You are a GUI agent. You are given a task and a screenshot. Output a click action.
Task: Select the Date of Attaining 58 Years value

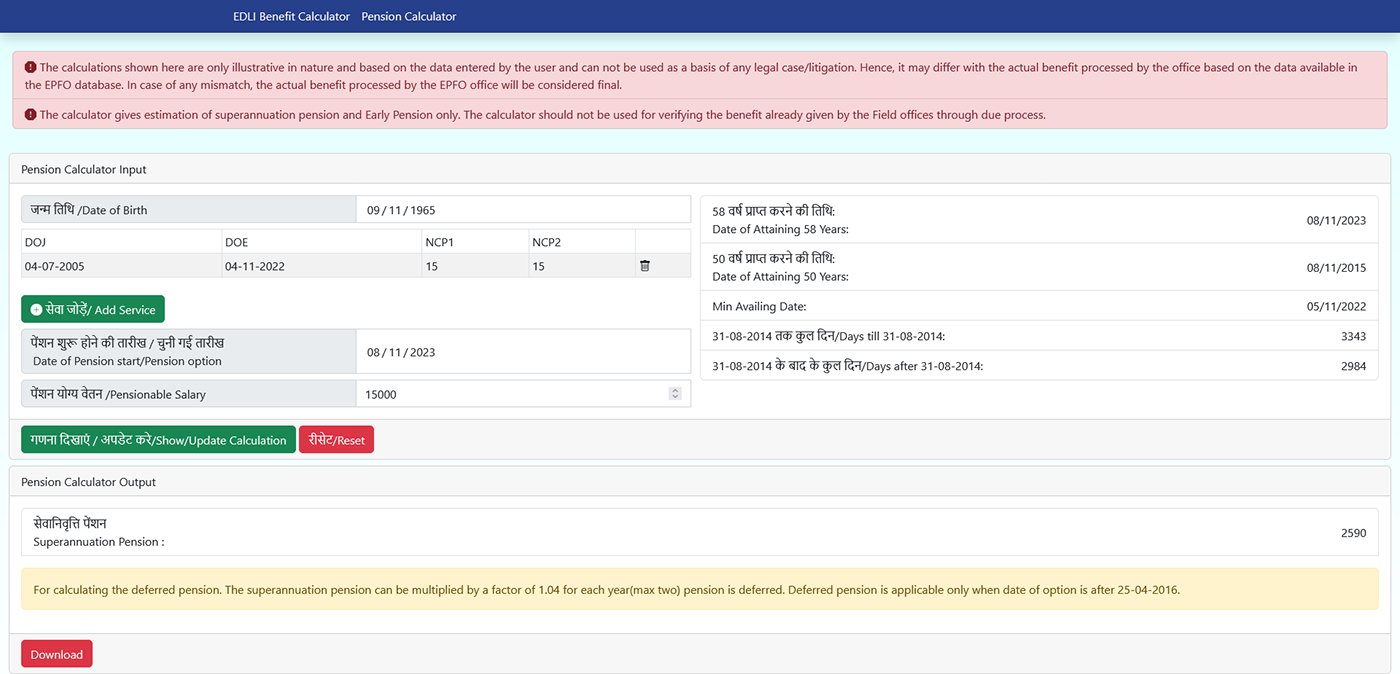[x=1336, y=220]
